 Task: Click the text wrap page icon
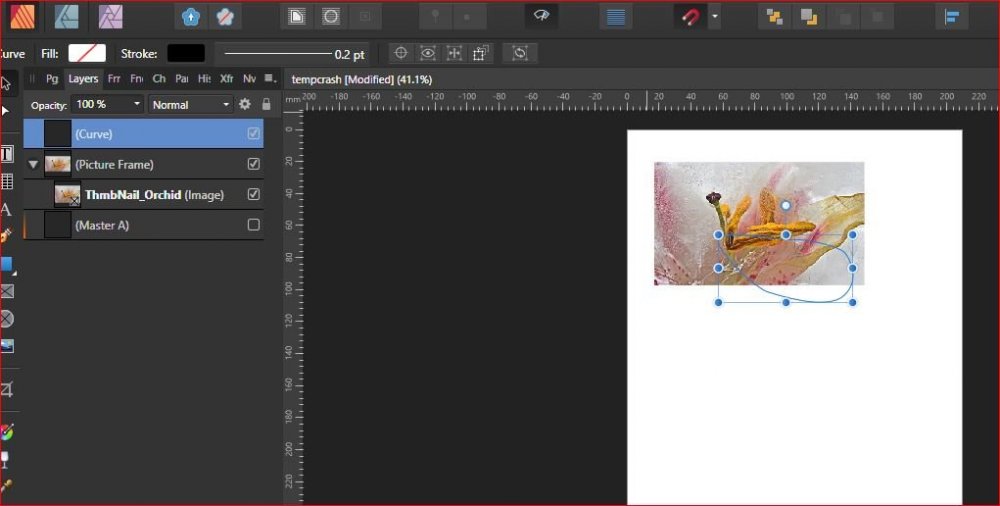click(297, 17)
